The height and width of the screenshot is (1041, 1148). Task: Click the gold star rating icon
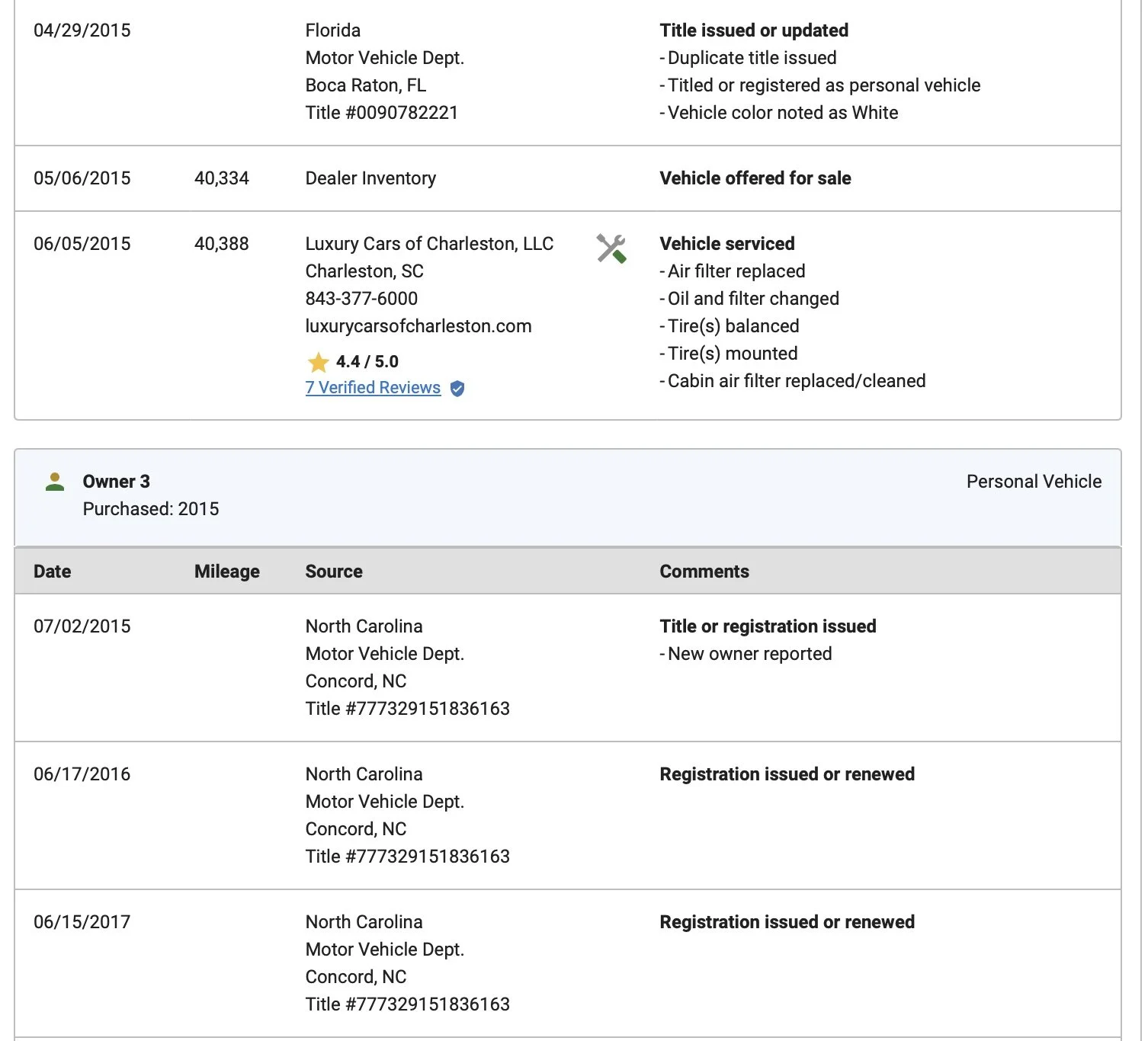(x=318, y=362)
